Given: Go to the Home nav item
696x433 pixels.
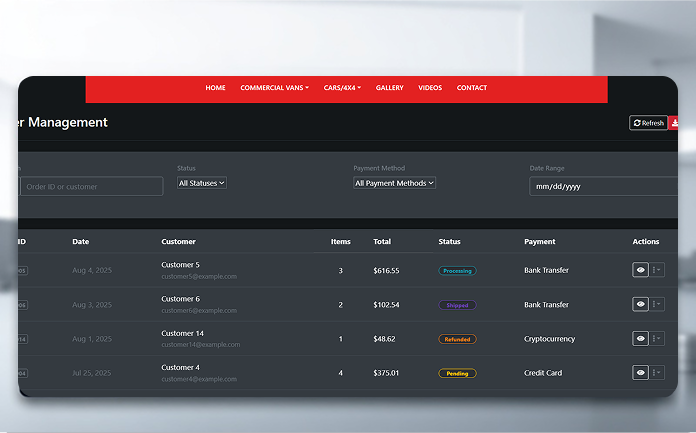Looking at the screenshot, I should coord(215,88).
